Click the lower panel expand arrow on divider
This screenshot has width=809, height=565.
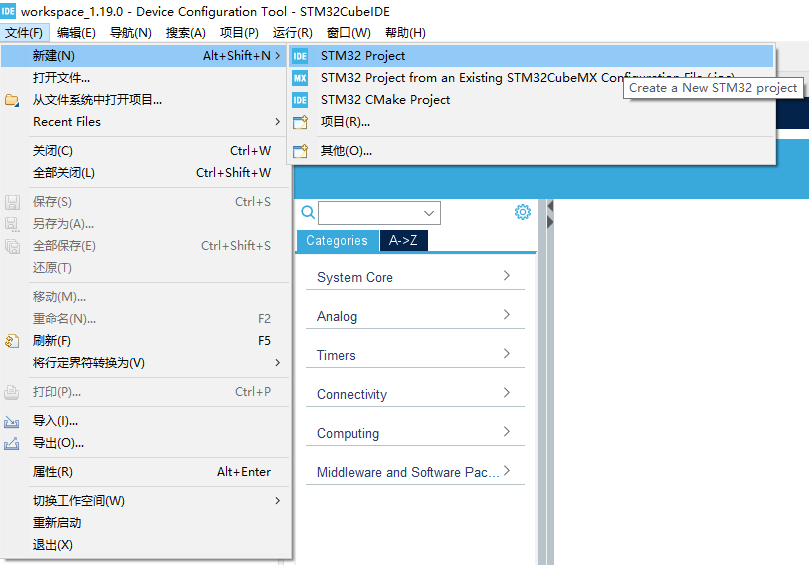click(550, 222)
